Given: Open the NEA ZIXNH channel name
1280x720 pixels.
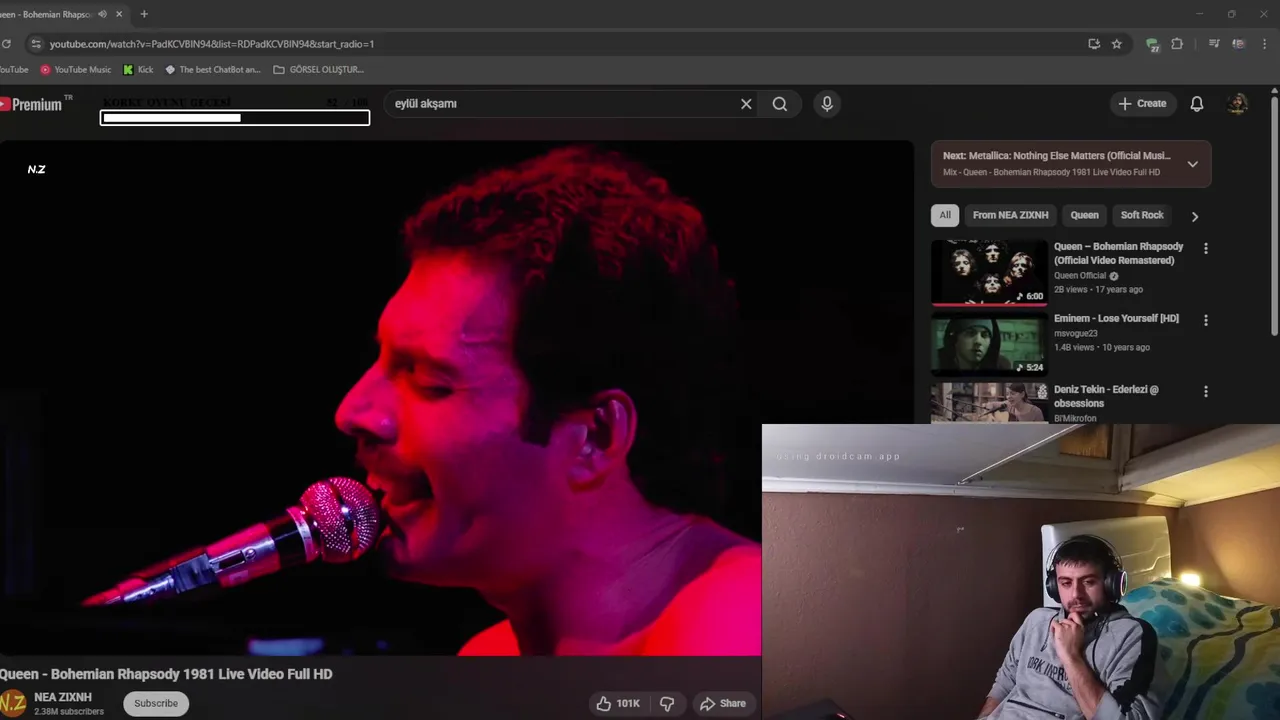Looking at the screenshot, I should pos(63,697).
